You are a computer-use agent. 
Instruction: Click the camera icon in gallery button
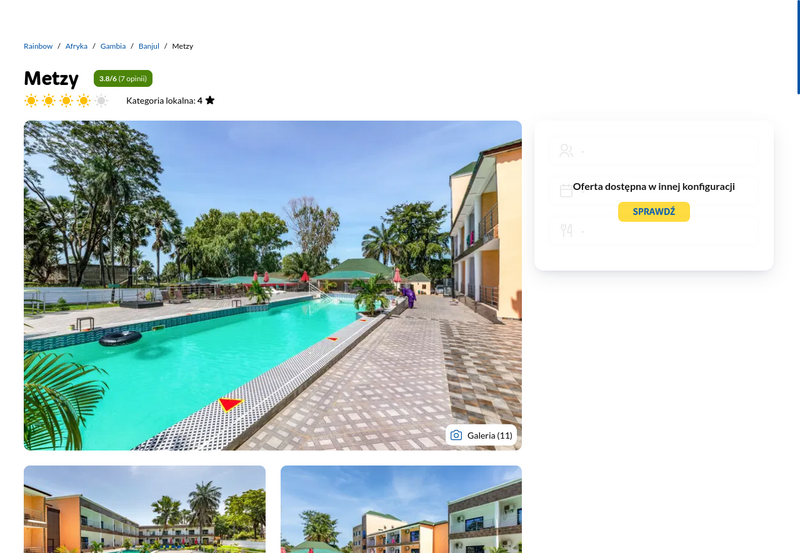click(x=456, y=435)
